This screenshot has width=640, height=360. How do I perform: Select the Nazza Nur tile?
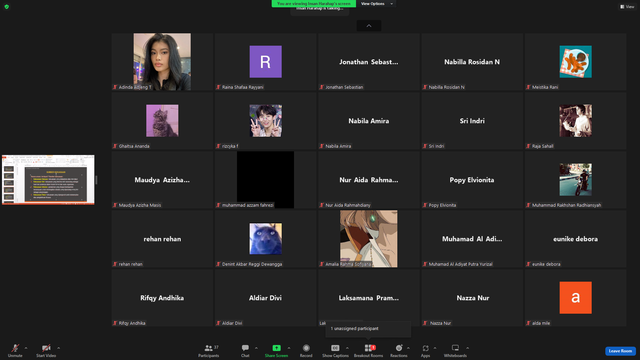(472, 298)
